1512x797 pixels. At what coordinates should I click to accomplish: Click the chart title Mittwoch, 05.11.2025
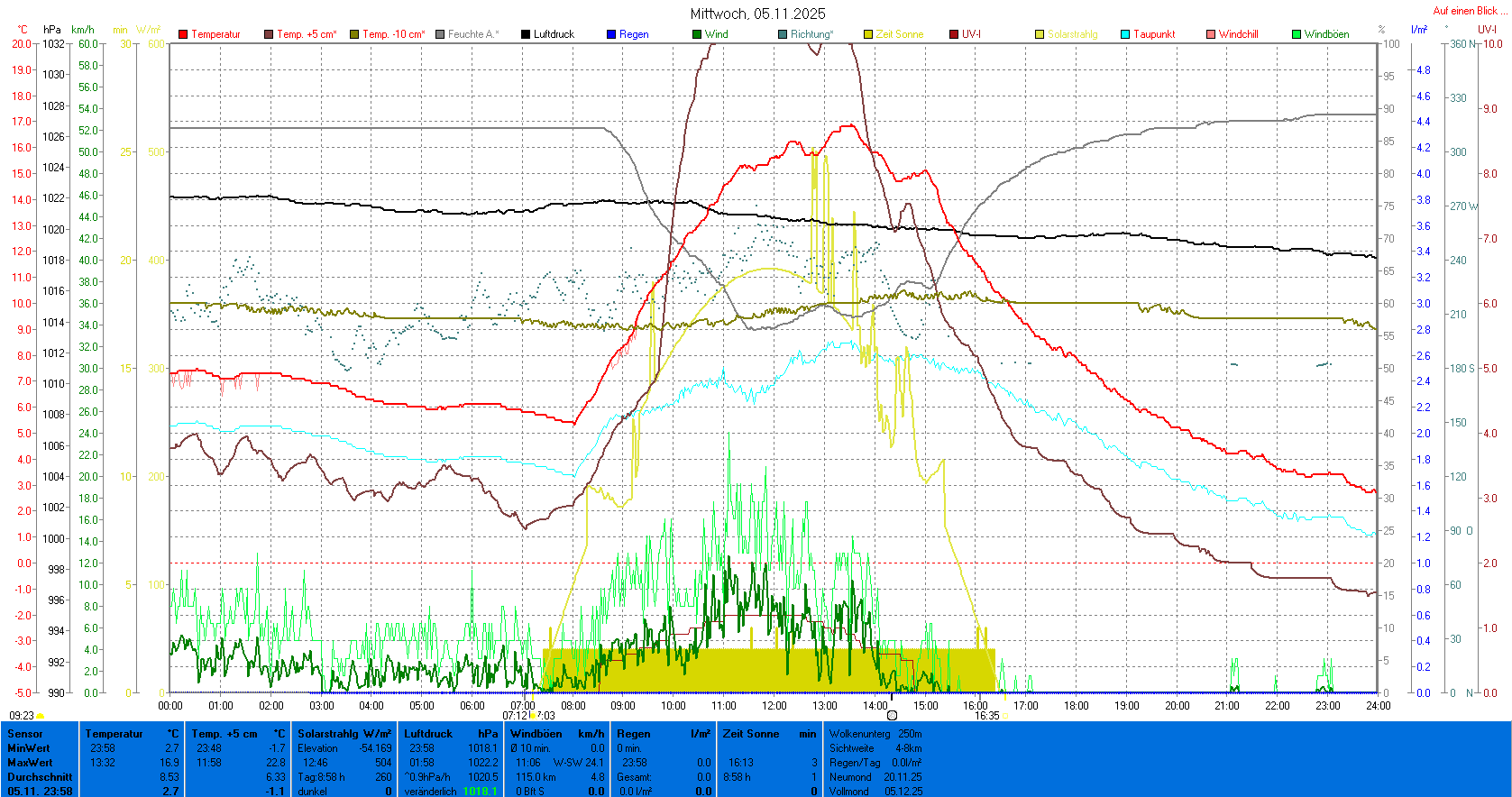click(x=757, y=14)
